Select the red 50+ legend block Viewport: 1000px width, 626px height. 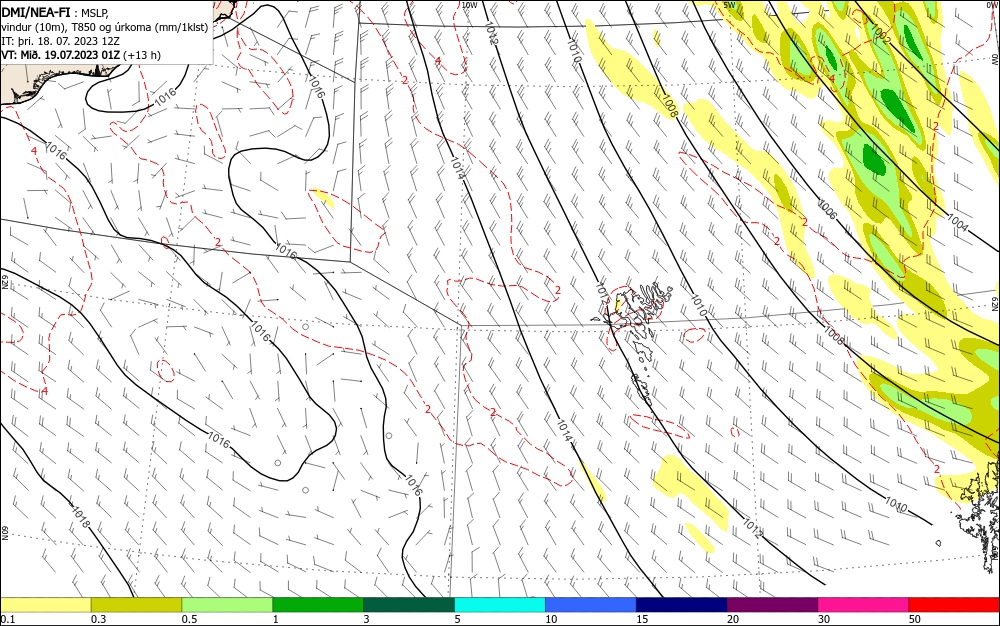click(x=954, y=605)
